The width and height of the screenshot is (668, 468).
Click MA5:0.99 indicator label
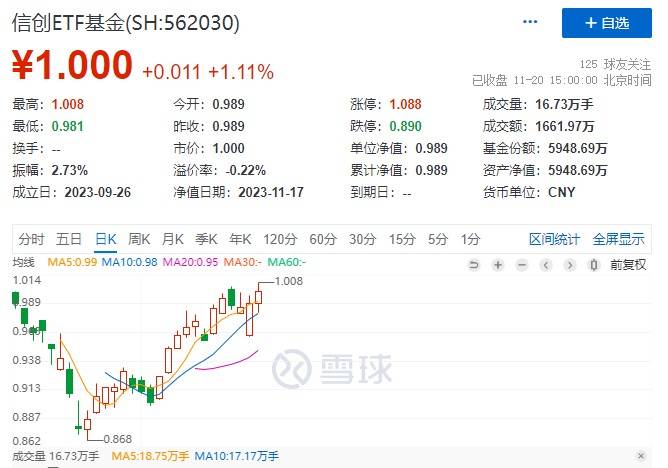(72, 262)
